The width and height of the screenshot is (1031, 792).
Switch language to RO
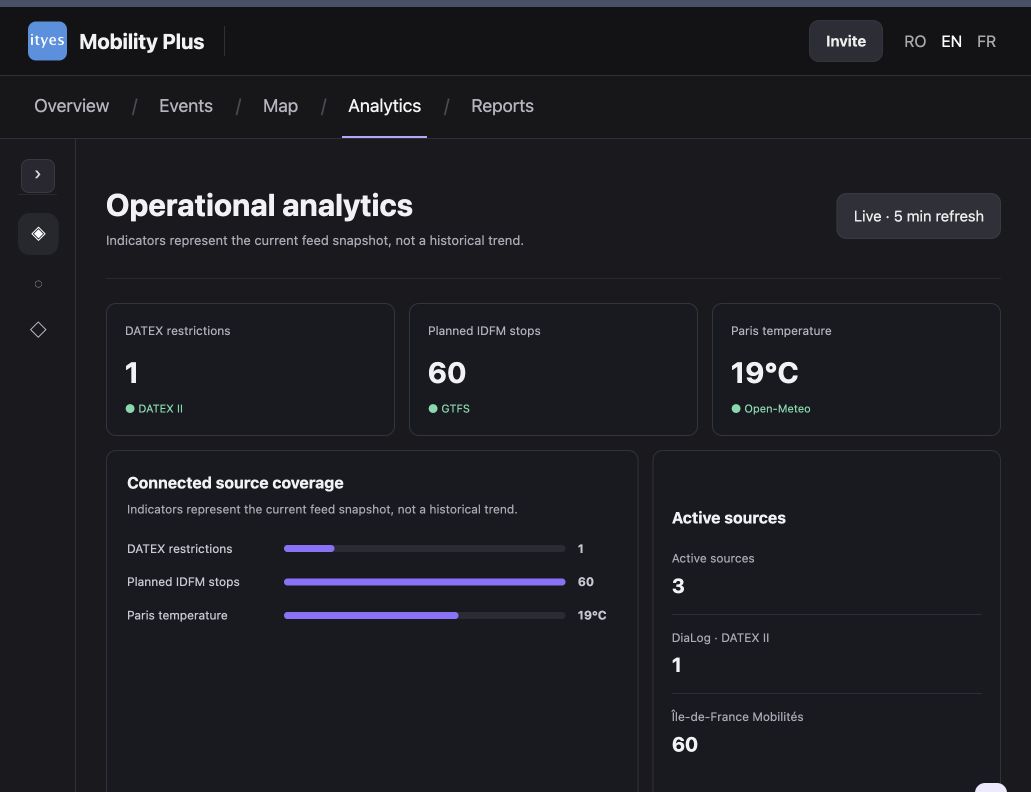tap(915, 41)
